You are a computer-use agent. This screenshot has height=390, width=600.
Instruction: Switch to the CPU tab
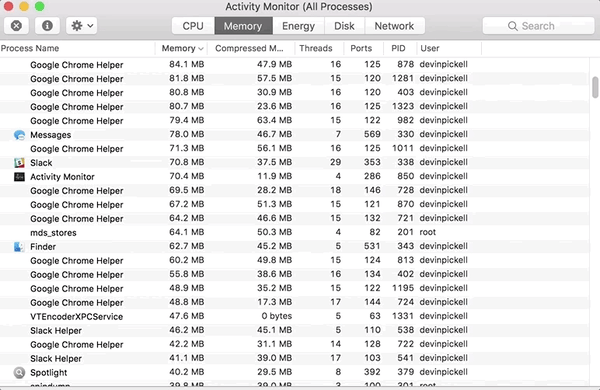tap(193, 26)
